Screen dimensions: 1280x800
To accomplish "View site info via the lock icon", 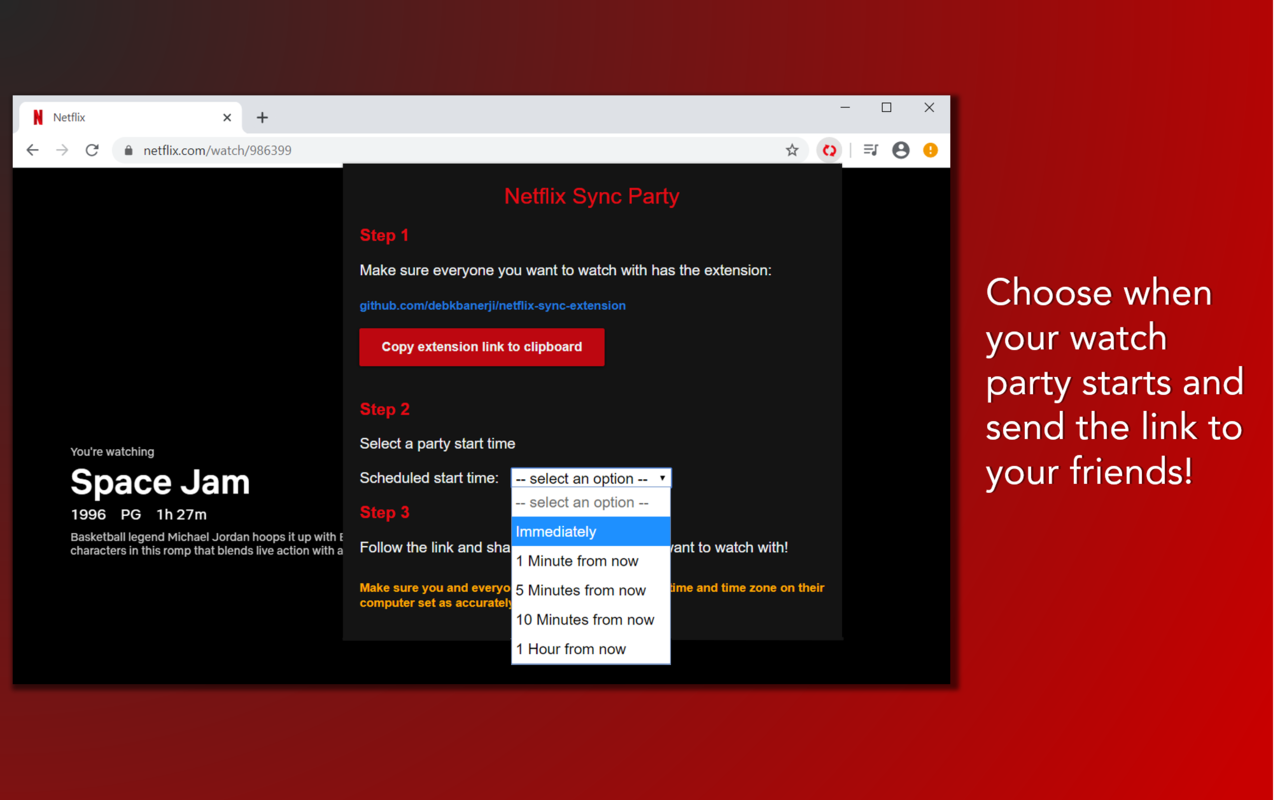I will tap(128, 150).
